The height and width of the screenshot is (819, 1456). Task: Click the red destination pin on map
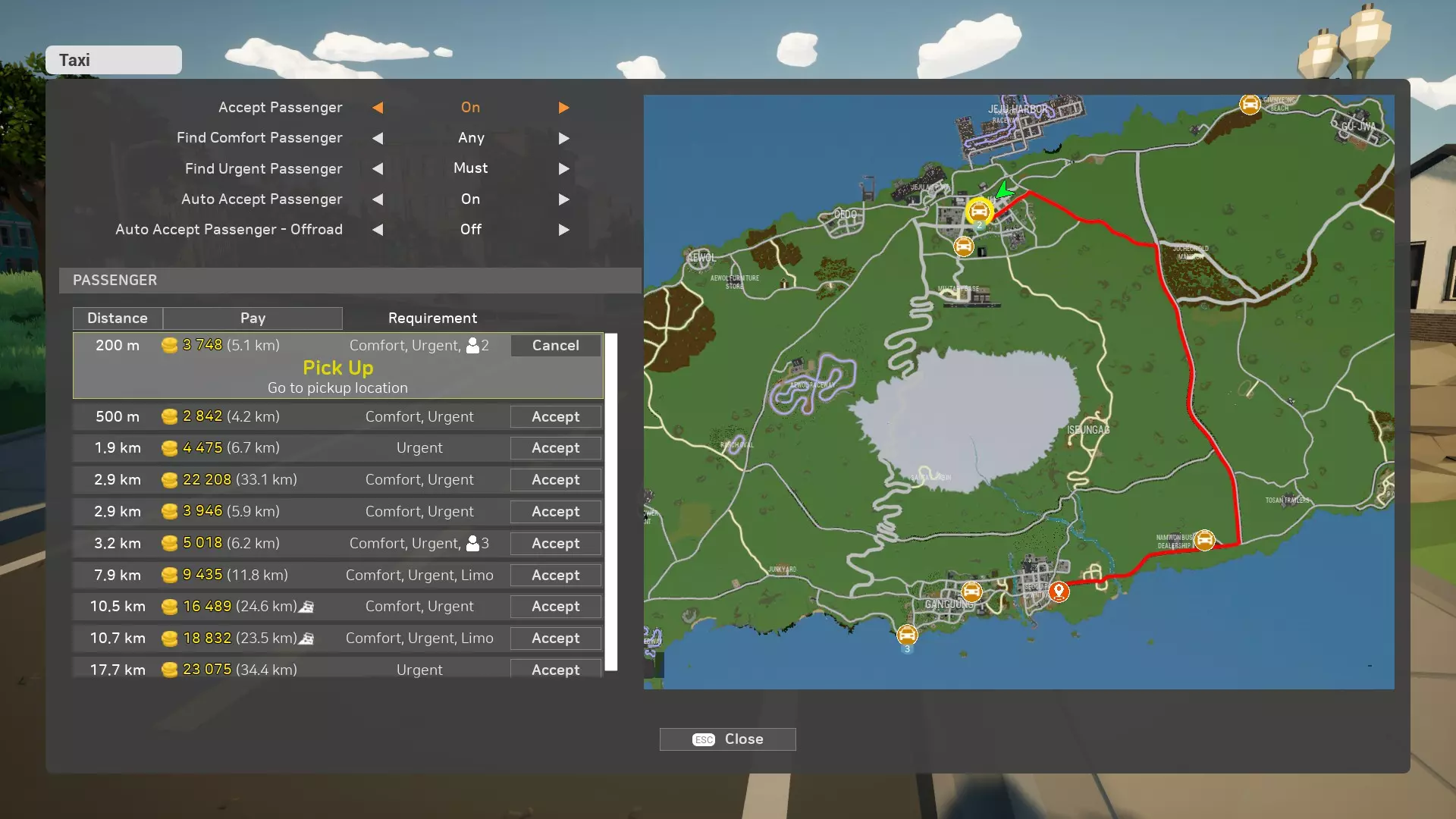click(1059, 591)
